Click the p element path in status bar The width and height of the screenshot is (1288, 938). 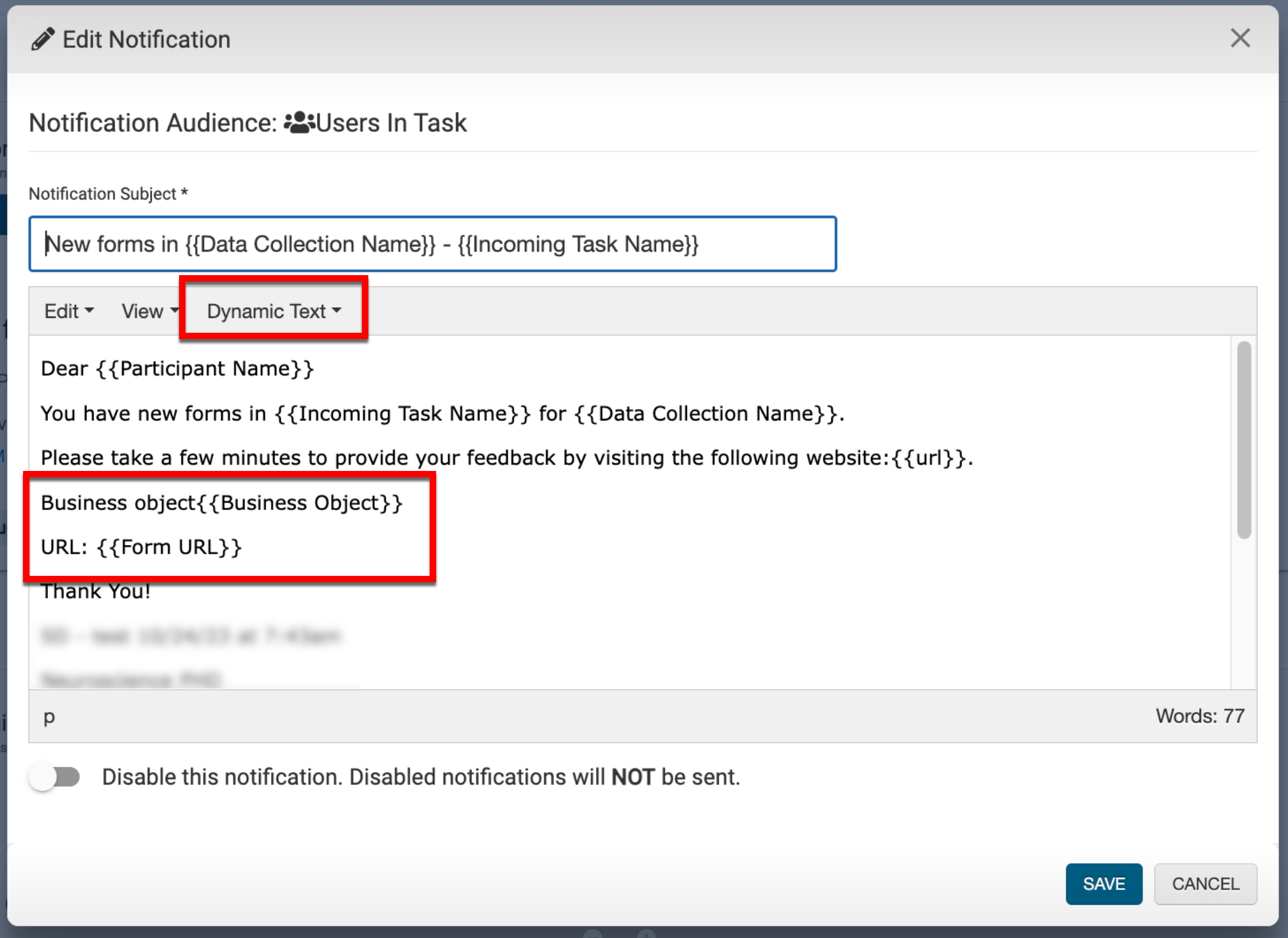coord(49,717)
